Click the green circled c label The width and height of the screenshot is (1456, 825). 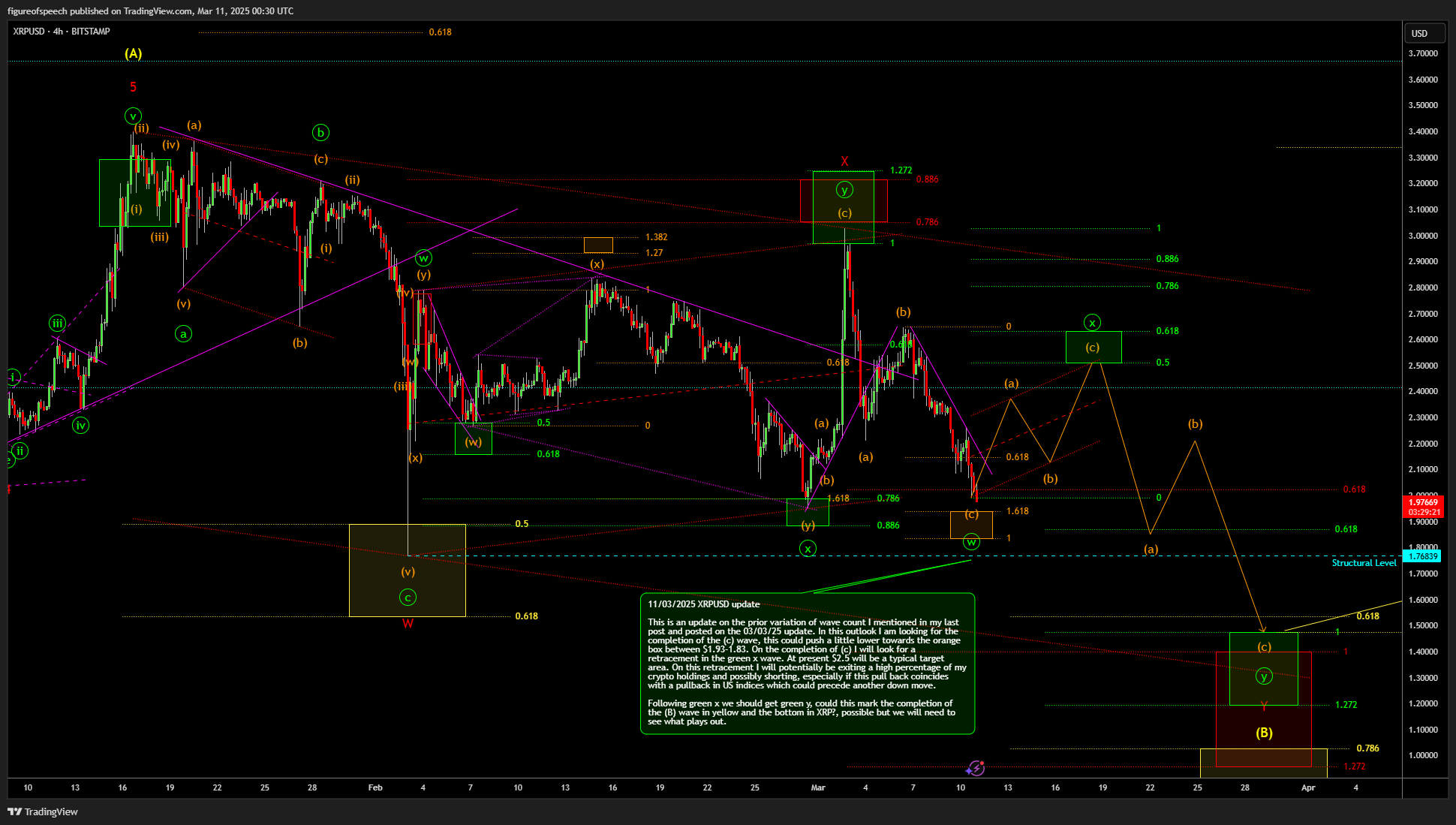(x=408, y=598)
